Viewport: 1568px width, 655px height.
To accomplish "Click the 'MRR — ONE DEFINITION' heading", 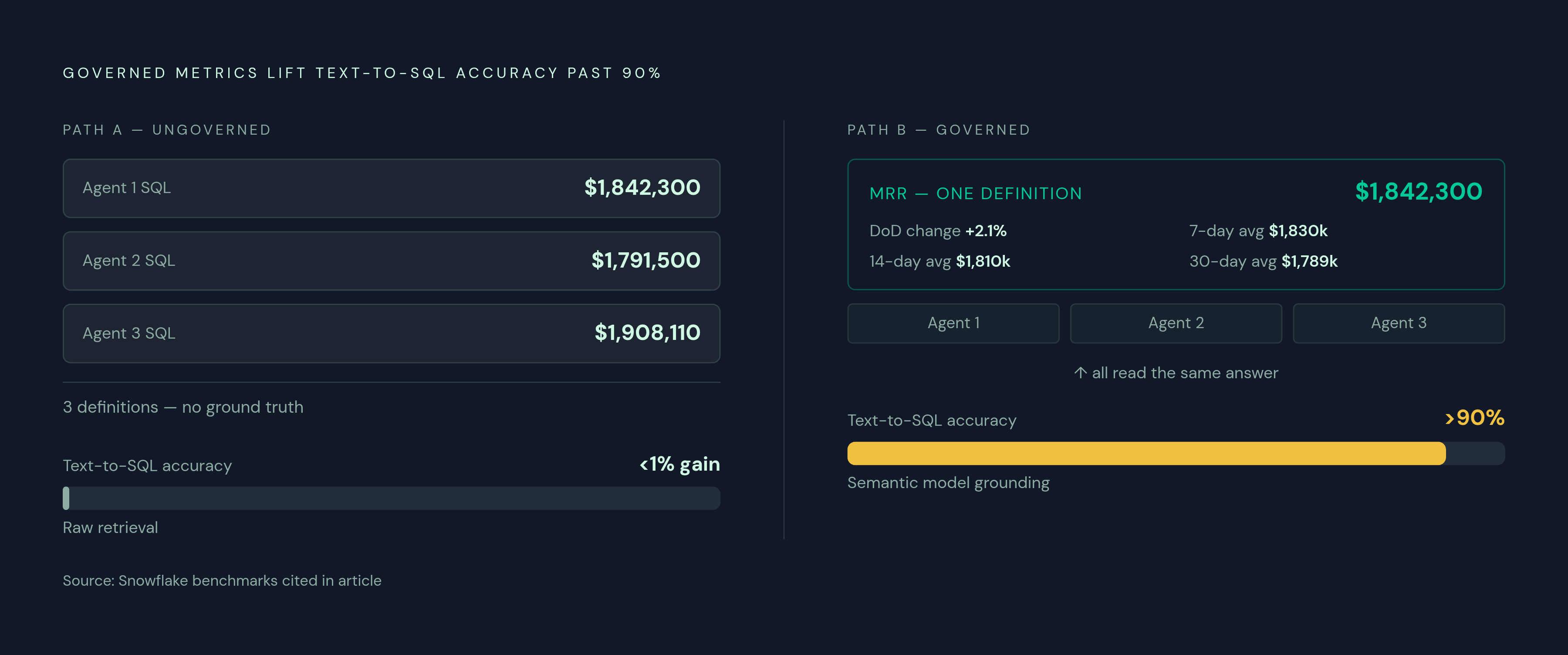I will (x=976, y=194).
